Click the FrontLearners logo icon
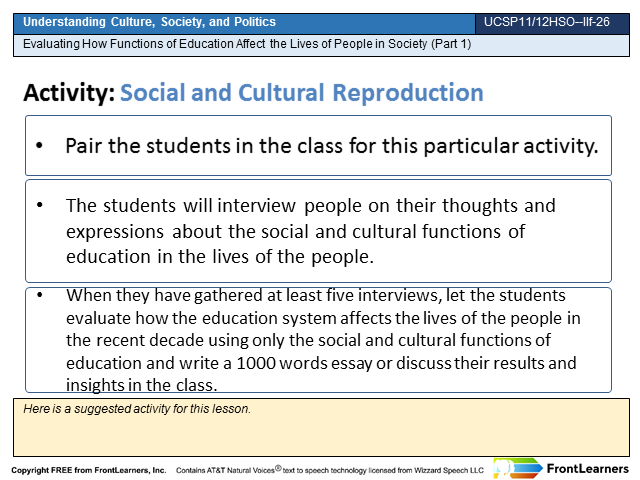The height and width of the screenshot is (480, 640). point(518,468)
